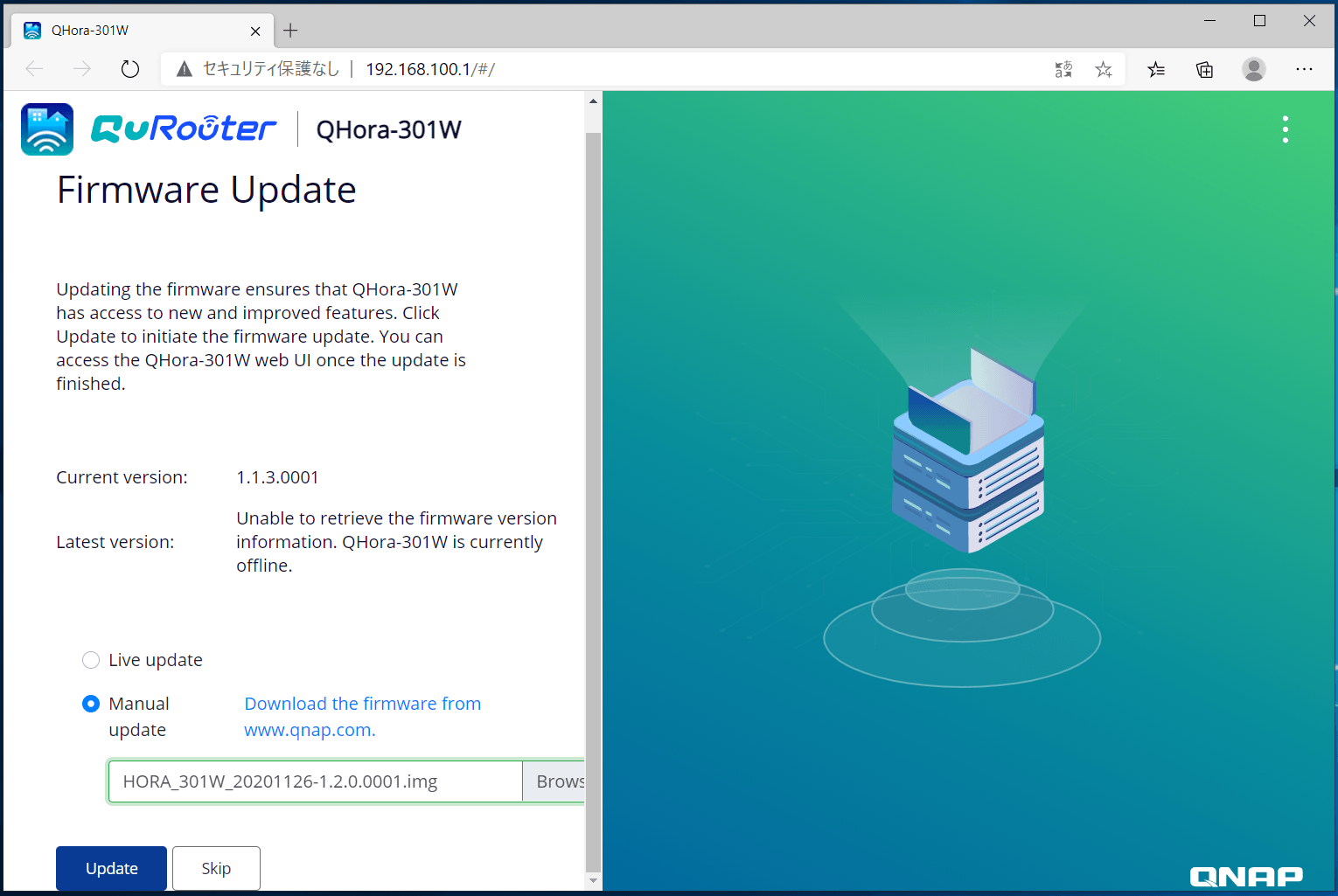This screenshot has height=896, width=1338.
Task: Click the QHora-301W model title
Action: [x=388, y=130]
